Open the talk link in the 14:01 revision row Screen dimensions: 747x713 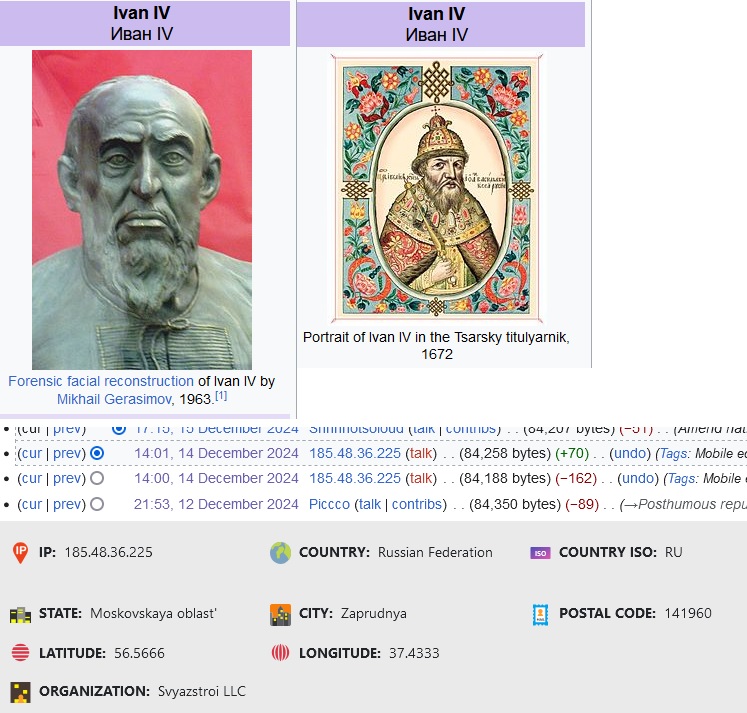tap(421, 453)
